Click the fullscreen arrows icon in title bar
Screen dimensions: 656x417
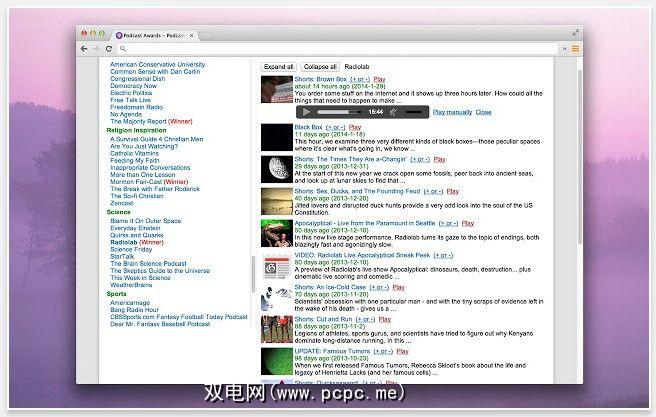tap(576, 33)
